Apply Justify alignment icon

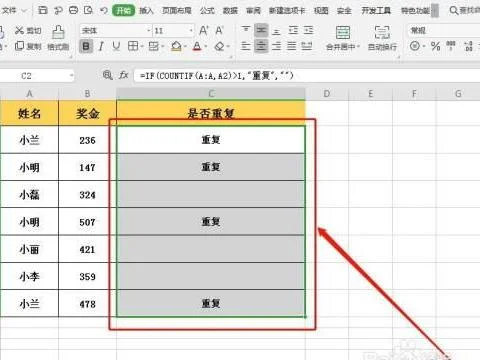pyautogui.click(x=292, y=46)
